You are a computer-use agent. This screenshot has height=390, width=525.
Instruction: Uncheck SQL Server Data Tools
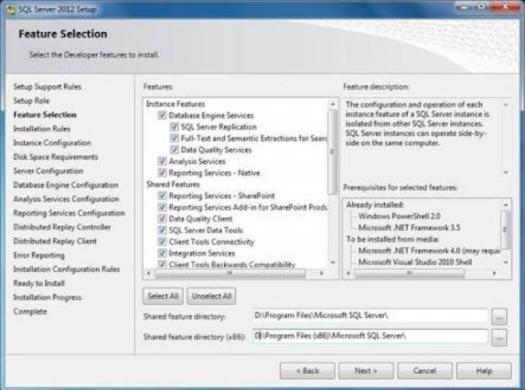click(x=162, y=230)
